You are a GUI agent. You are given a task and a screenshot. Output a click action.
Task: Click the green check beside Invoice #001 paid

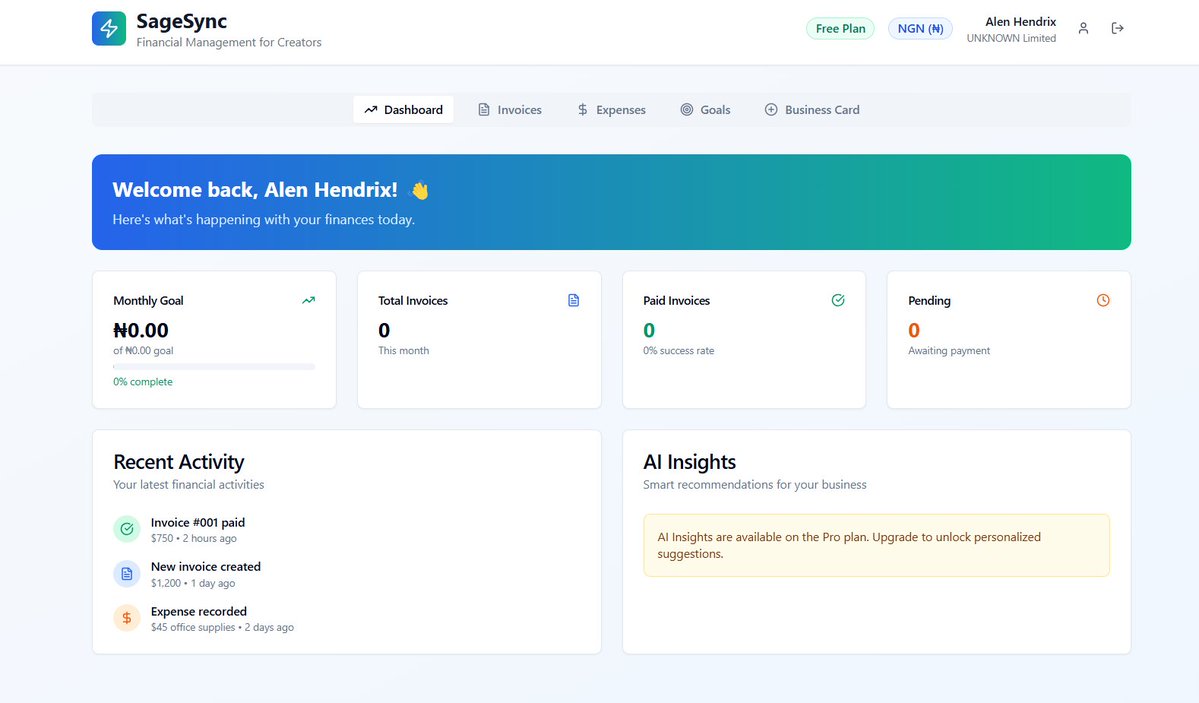pyautogui.click(x=126, y=528)
